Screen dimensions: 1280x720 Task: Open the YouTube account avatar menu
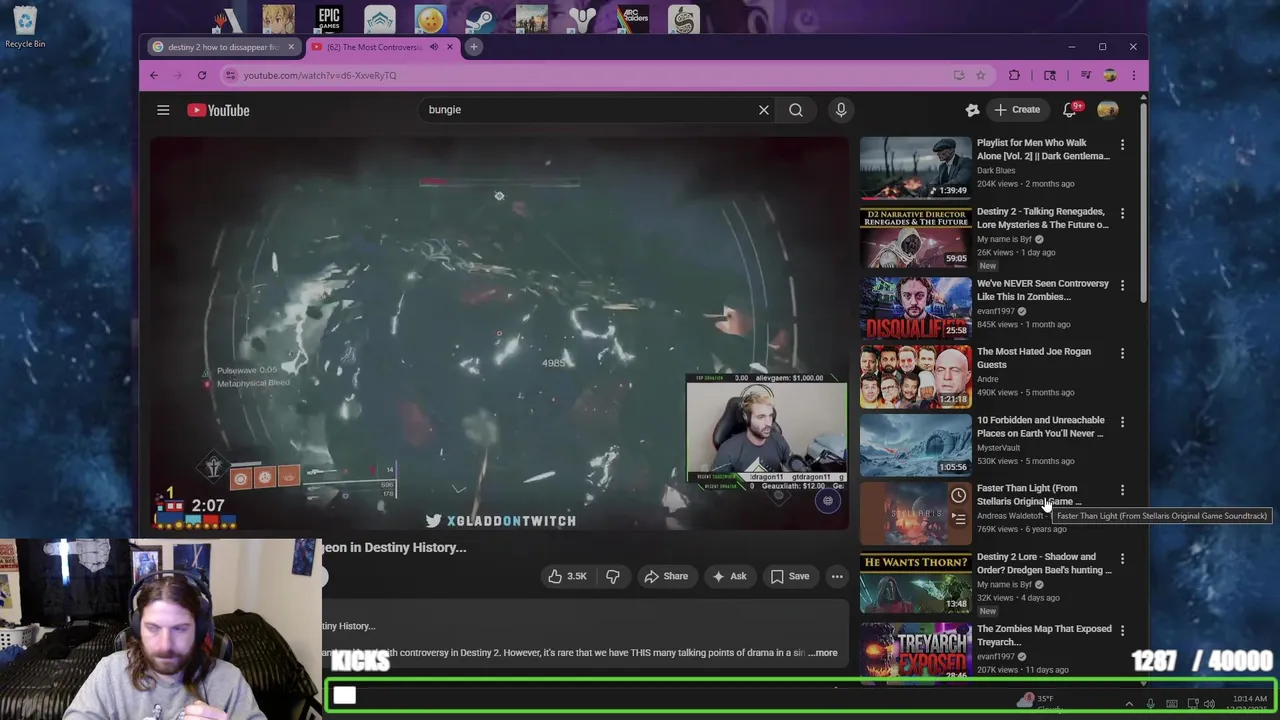tap(1108, 110)
